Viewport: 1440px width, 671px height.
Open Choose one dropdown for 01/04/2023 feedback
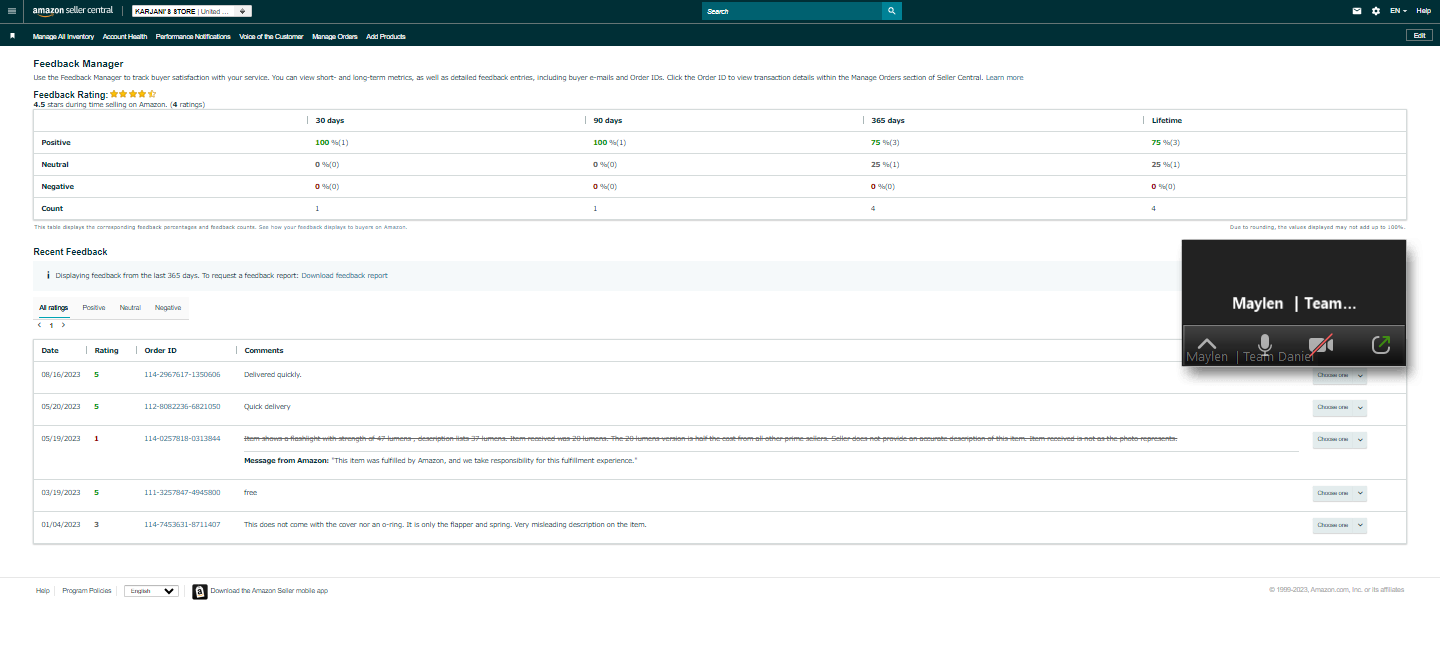pyautogui.click(x=1339, y=525)
